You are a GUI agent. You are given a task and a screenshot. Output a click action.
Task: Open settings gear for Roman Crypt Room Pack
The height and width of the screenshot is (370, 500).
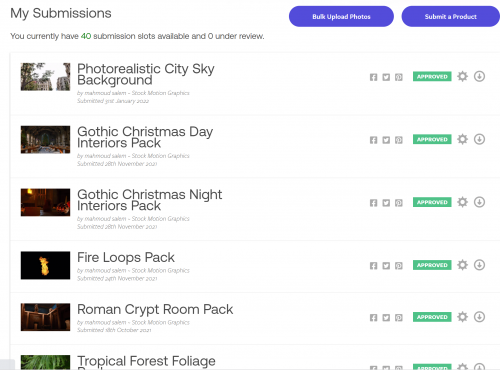462,317
